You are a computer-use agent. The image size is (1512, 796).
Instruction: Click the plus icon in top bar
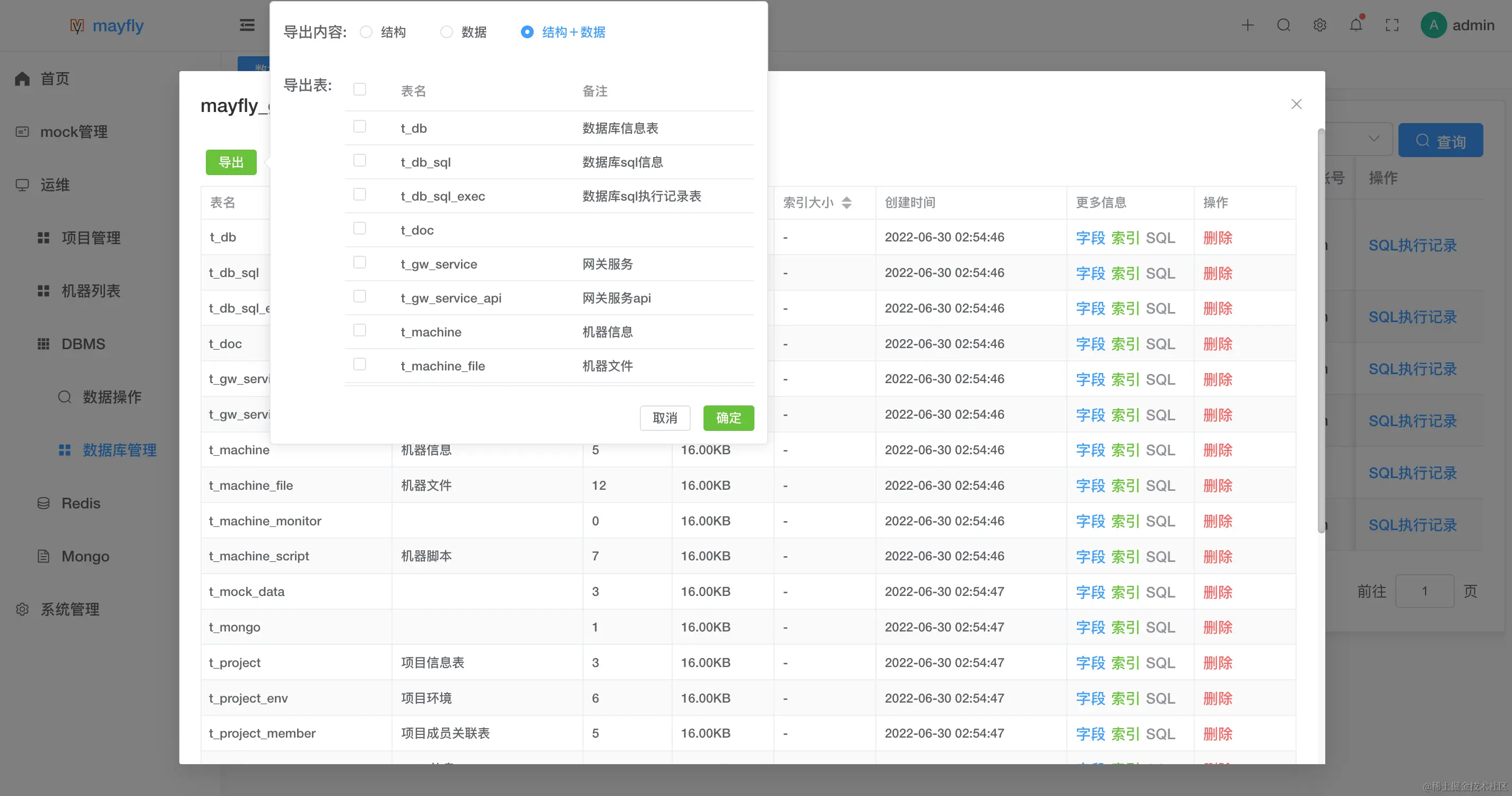1247,25
